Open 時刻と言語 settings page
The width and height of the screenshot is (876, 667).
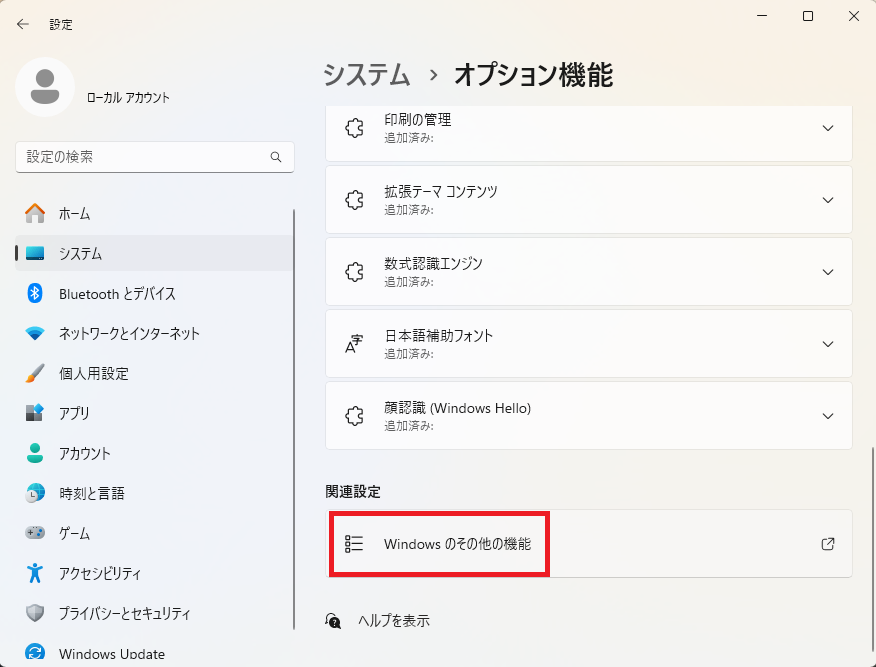point(154,493)
